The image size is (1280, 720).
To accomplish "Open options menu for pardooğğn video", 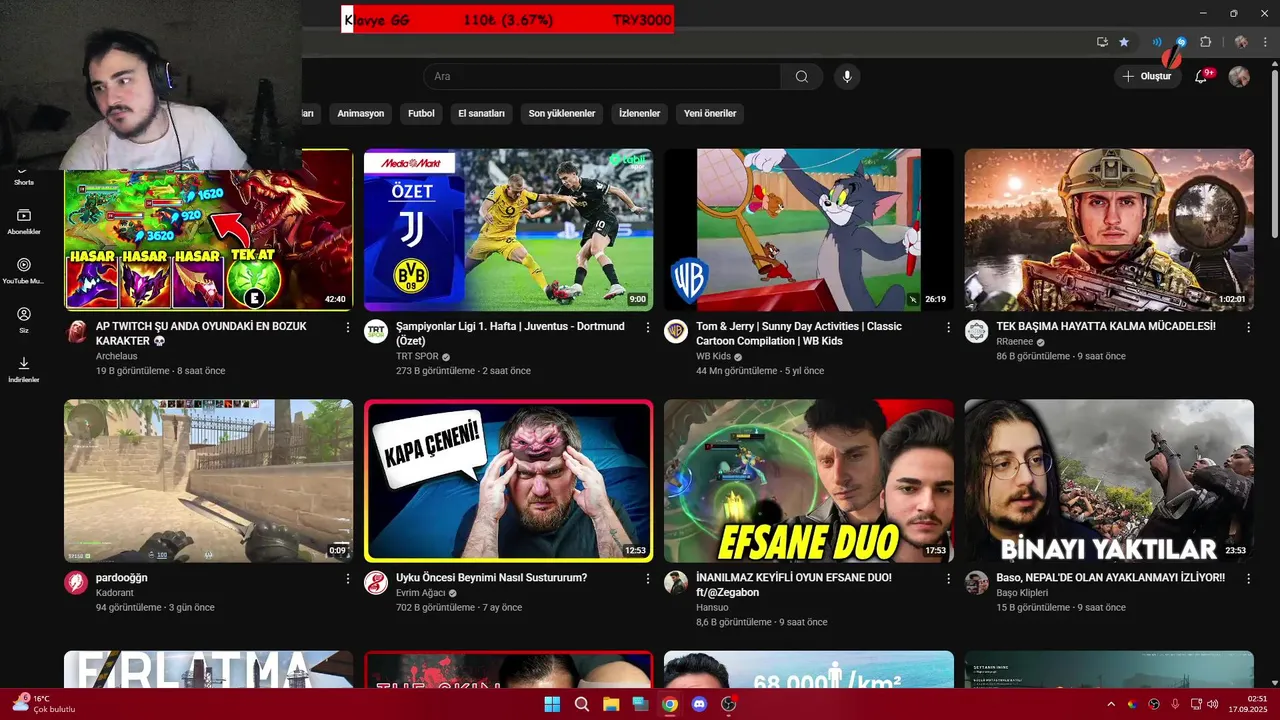I will [348, 578].
